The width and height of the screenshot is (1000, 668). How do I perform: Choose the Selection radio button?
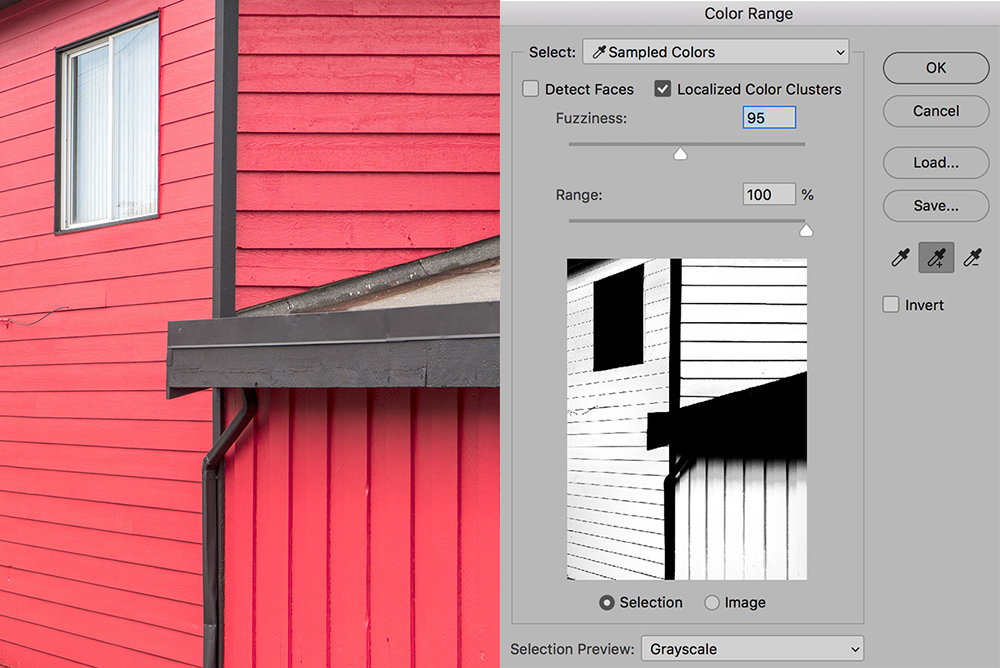click(x=607, y=602)
